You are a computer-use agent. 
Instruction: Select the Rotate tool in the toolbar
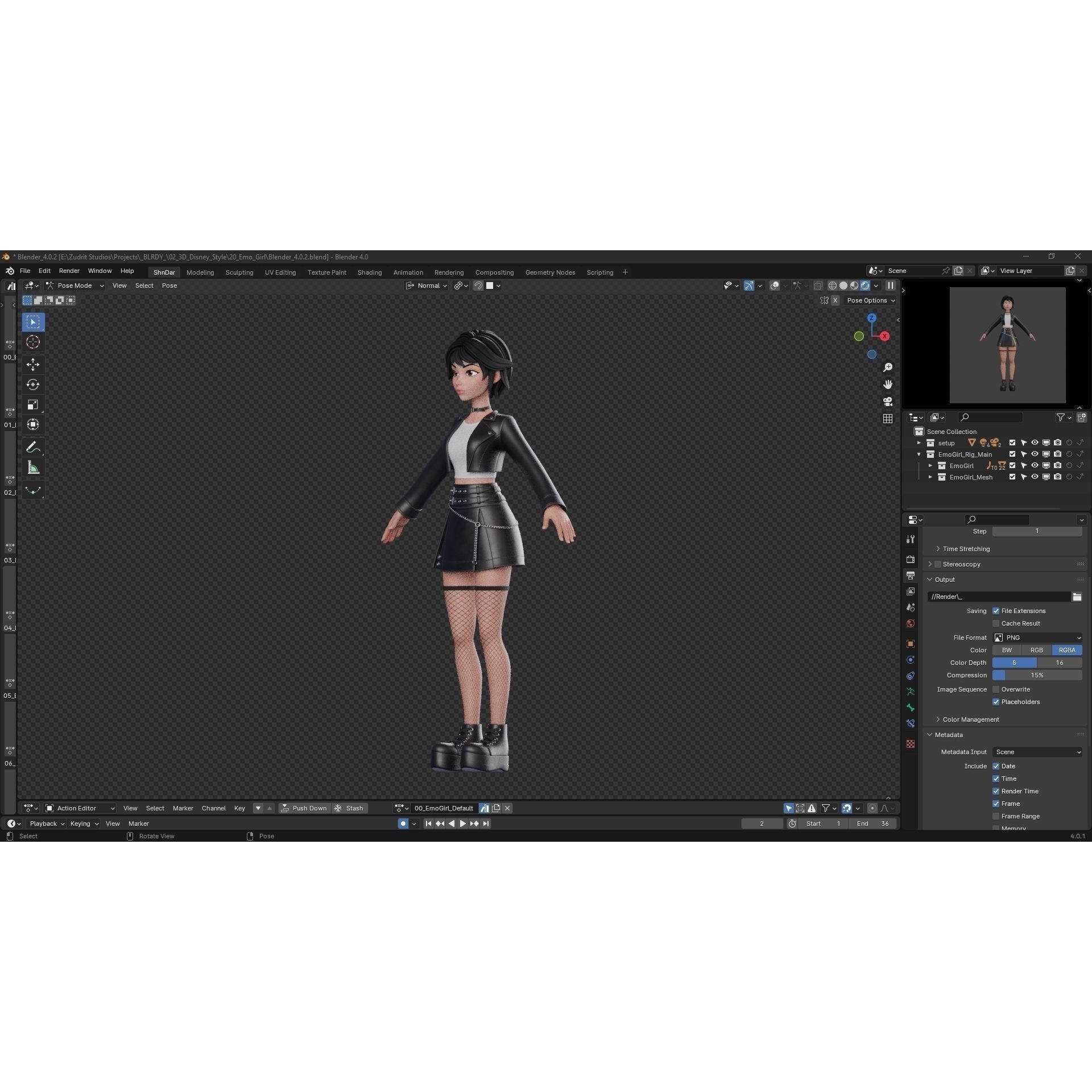33,384
